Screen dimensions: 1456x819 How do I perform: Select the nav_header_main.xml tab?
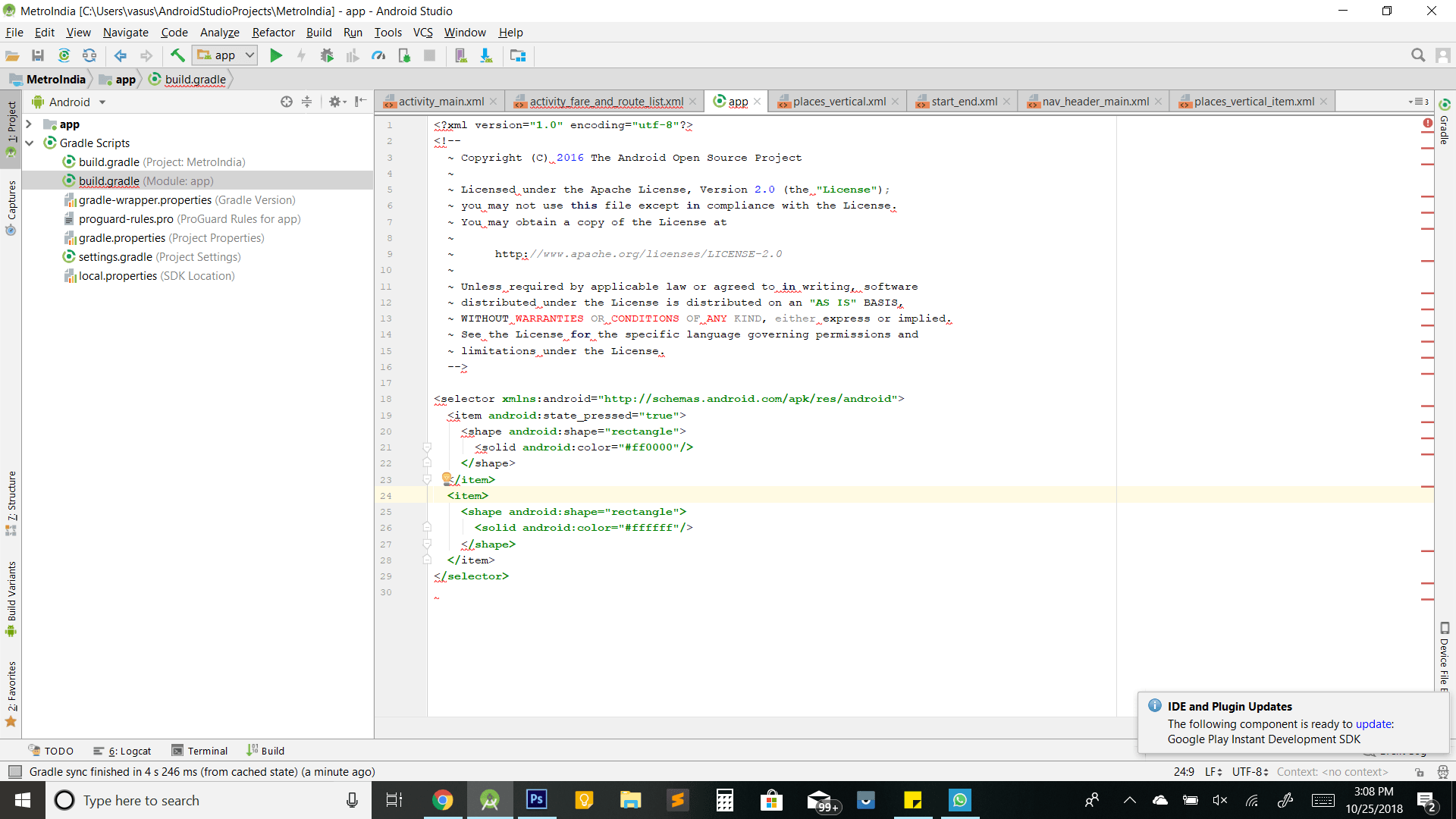1090,100
